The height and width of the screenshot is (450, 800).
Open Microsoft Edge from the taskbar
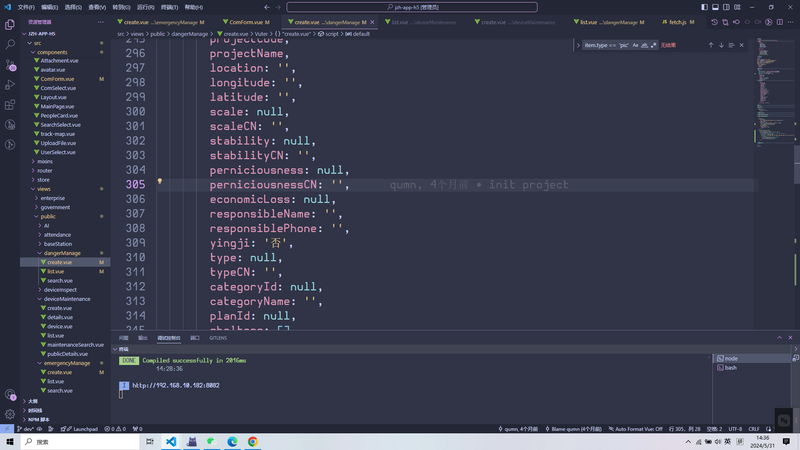click(232, 442)
